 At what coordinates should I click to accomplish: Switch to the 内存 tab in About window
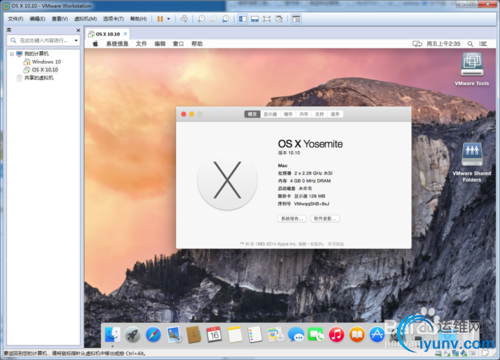tap(304, 114)
